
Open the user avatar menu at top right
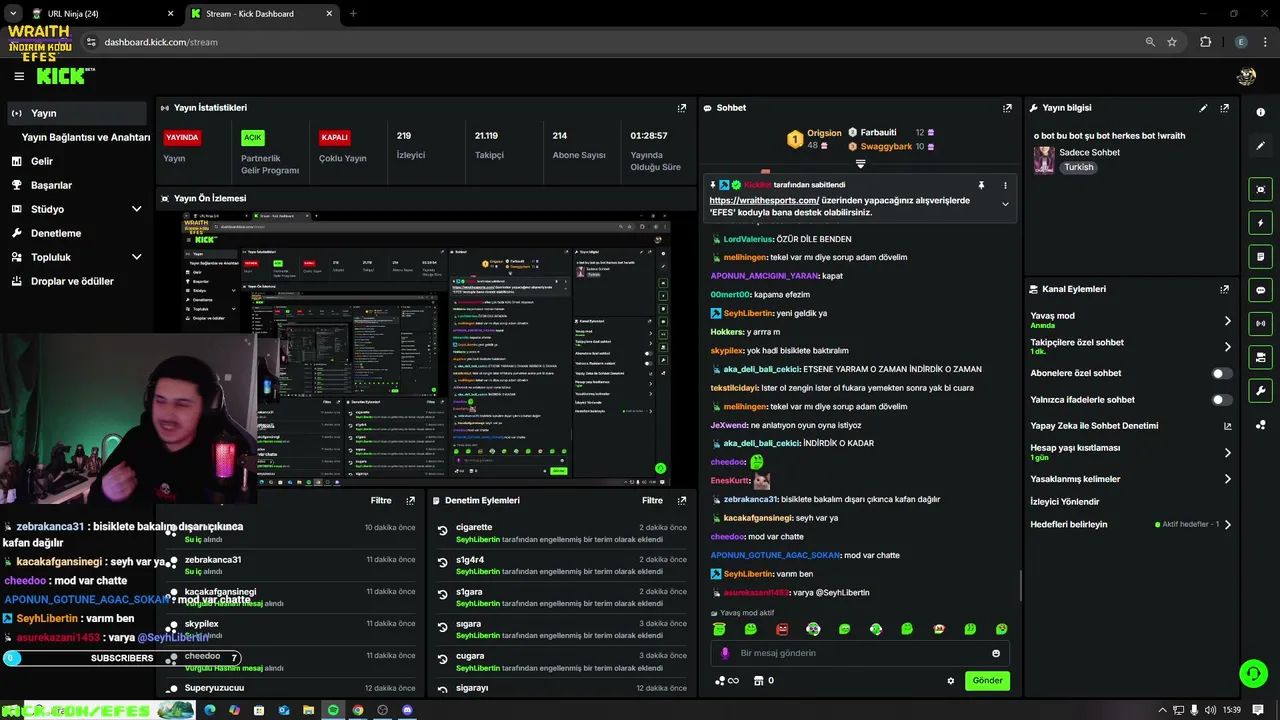[x=1246, y=76]
